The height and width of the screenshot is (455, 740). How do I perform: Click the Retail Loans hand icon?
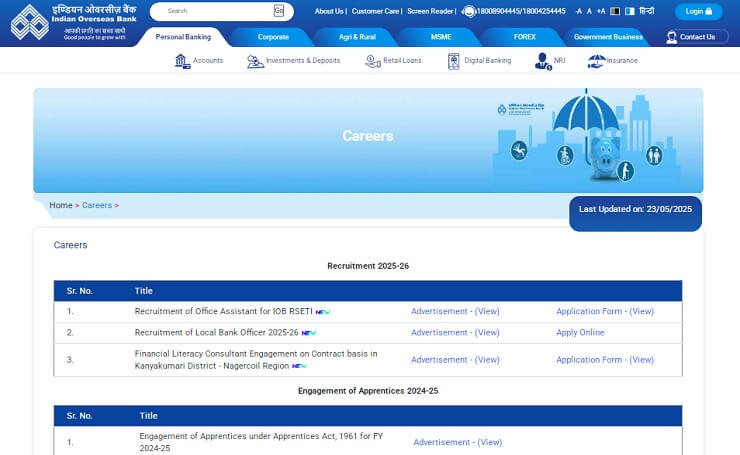(x=373, y=61)
